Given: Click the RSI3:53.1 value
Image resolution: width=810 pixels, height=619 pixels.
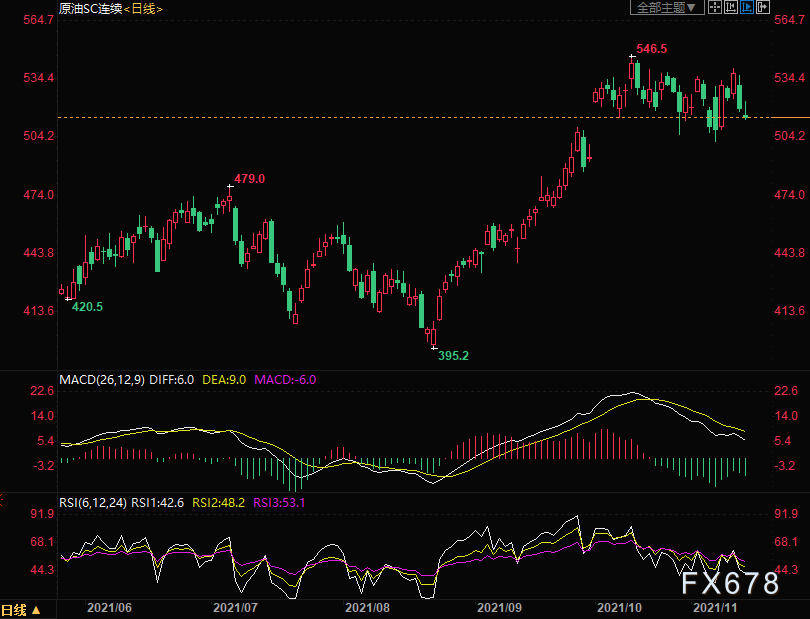Looking at the screenshot, I should [279, 503].
